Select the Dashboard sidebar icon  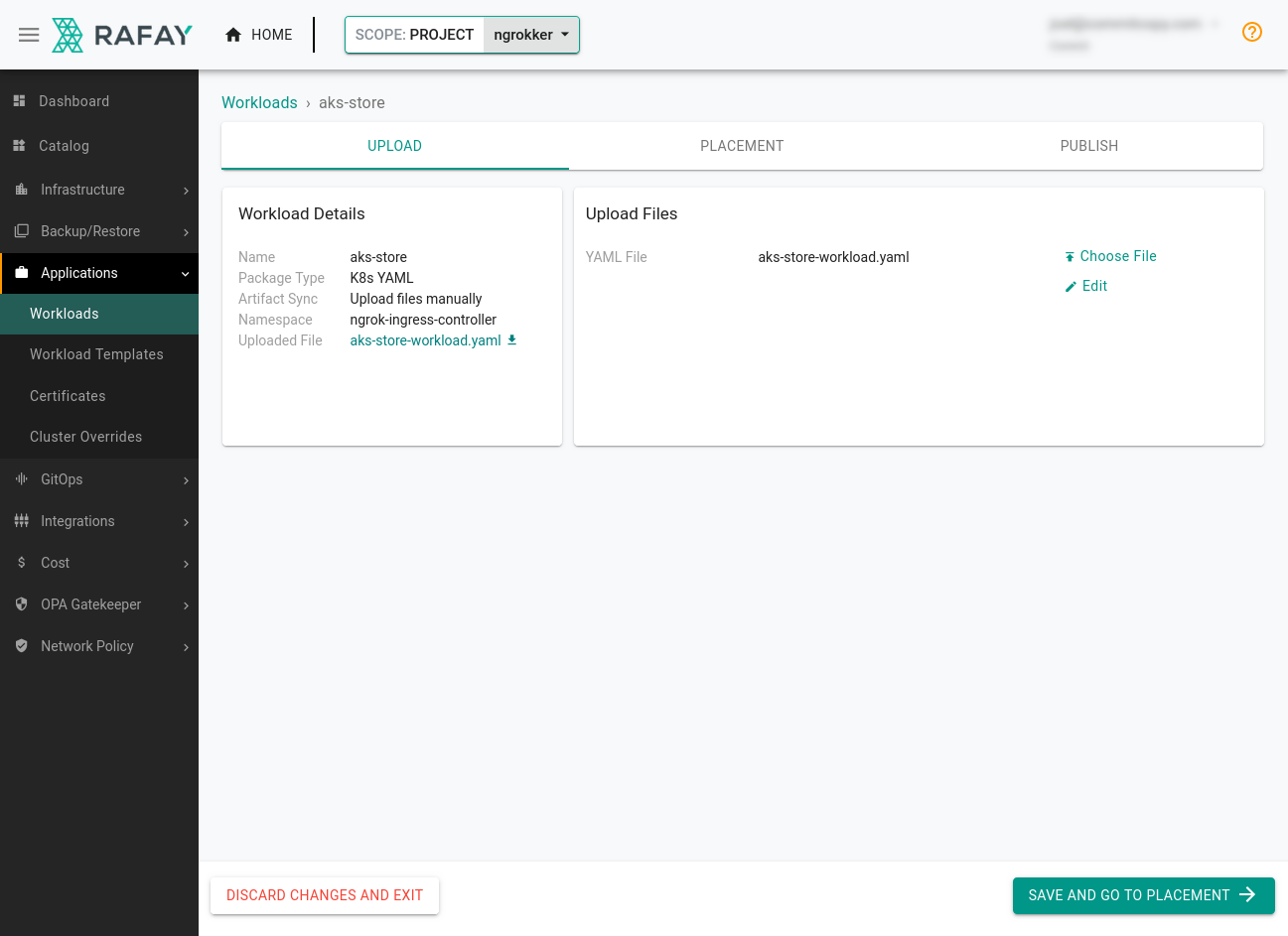21,100
